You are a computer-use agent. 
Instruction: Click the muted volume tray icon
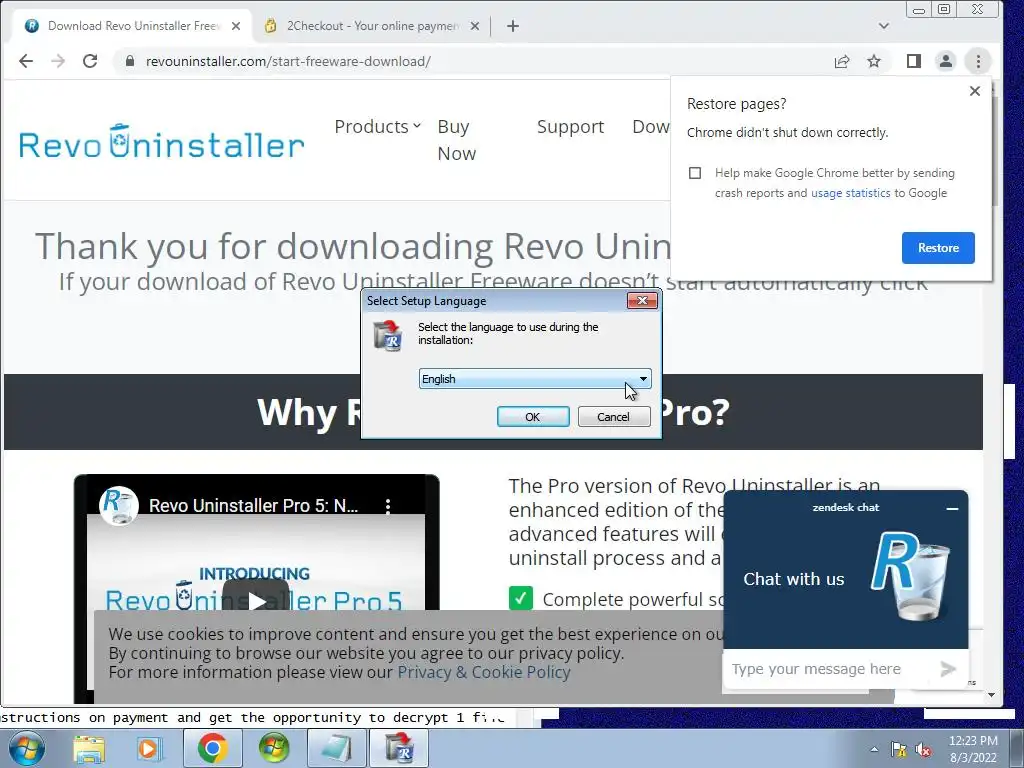tap(923, 749)
